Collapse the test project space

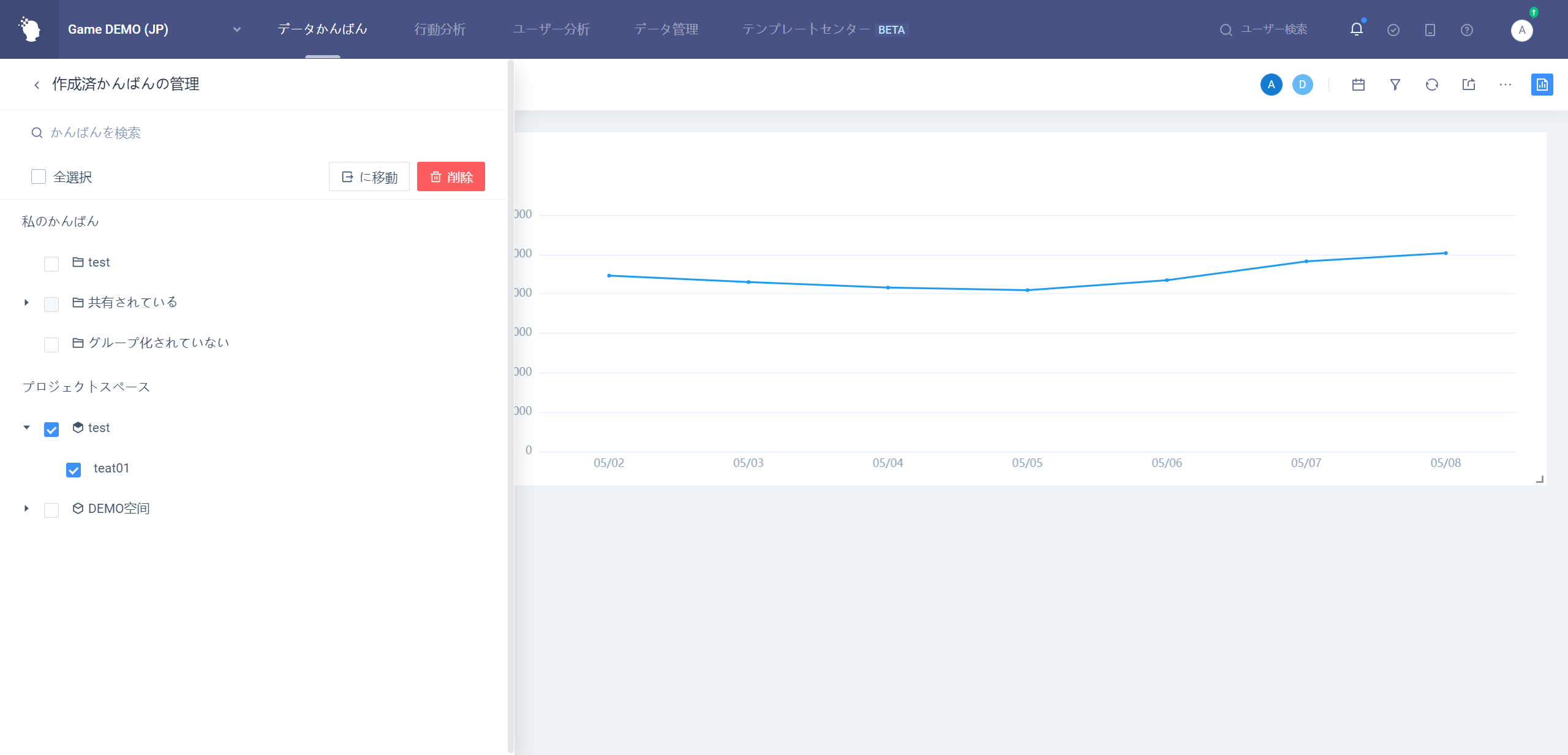26,428
